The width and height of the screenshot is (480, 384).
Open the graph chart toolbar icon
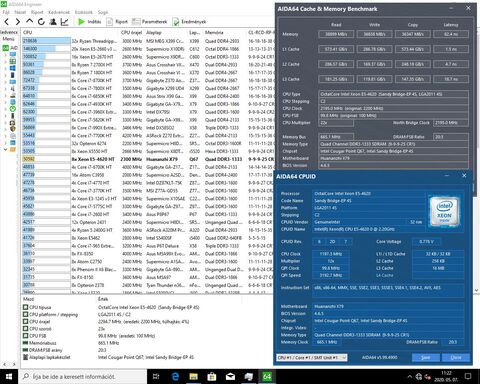(64, 22)
